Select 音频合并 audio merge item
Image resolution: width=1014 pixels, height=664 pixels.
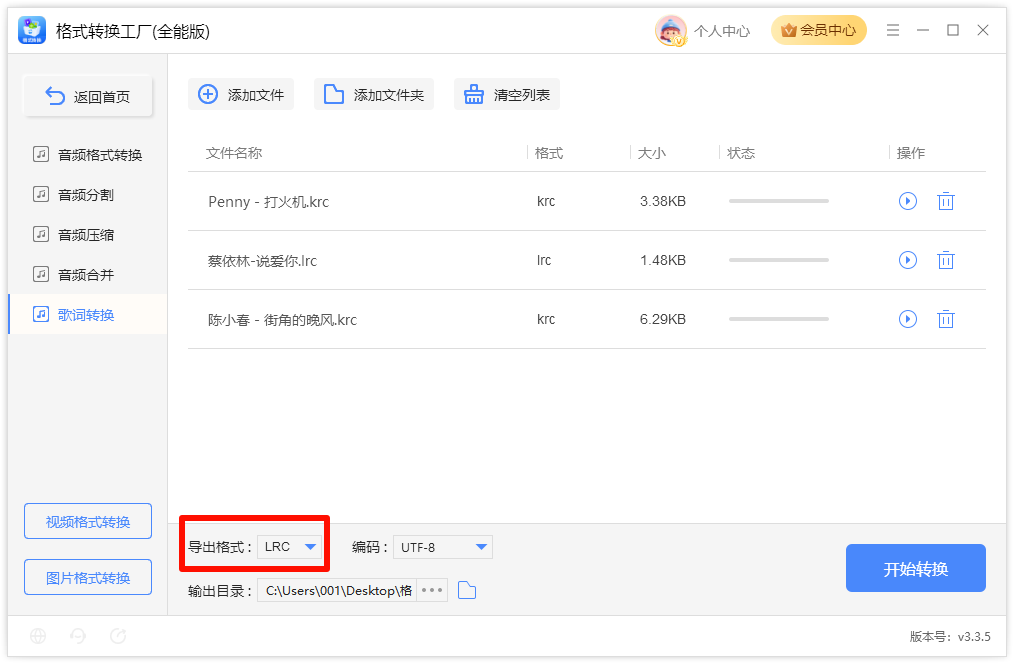pos(87,275)
